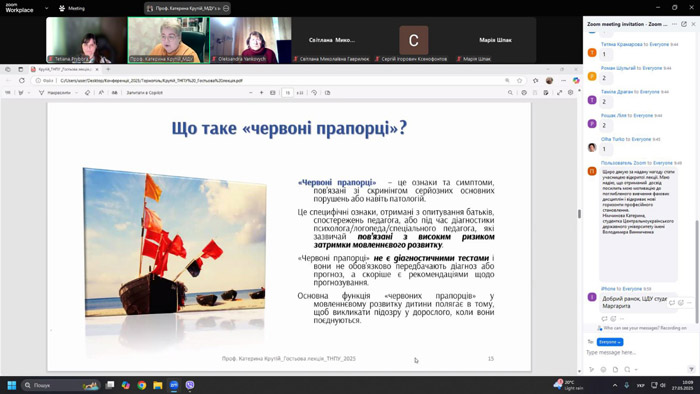Close the Zoom chat panel
The height and width of the screenshot is (394, 700).
click(693, 24)
